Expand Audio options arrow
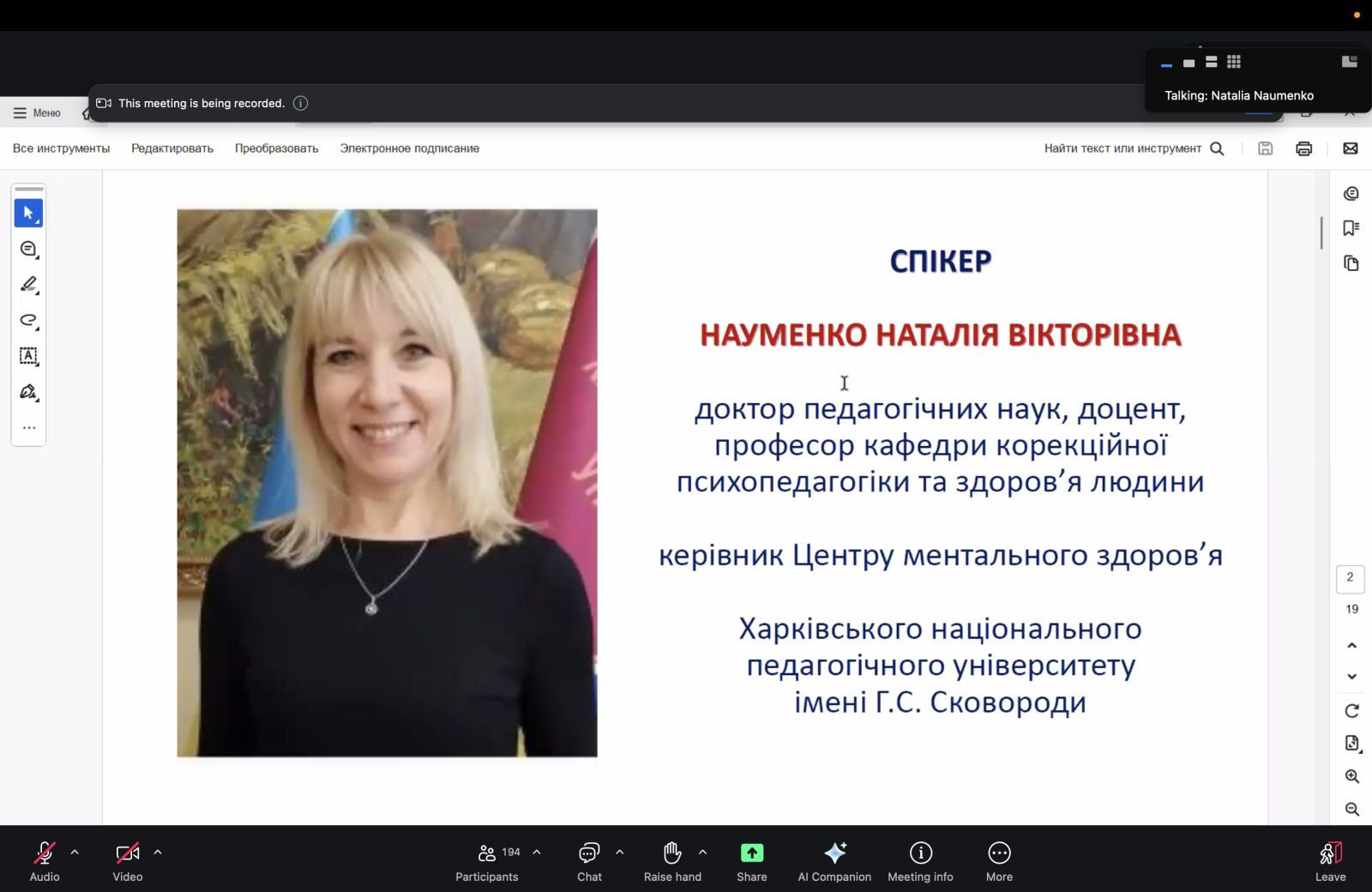The height and width of the screenshot is (892, 1372). coord(75,853)
